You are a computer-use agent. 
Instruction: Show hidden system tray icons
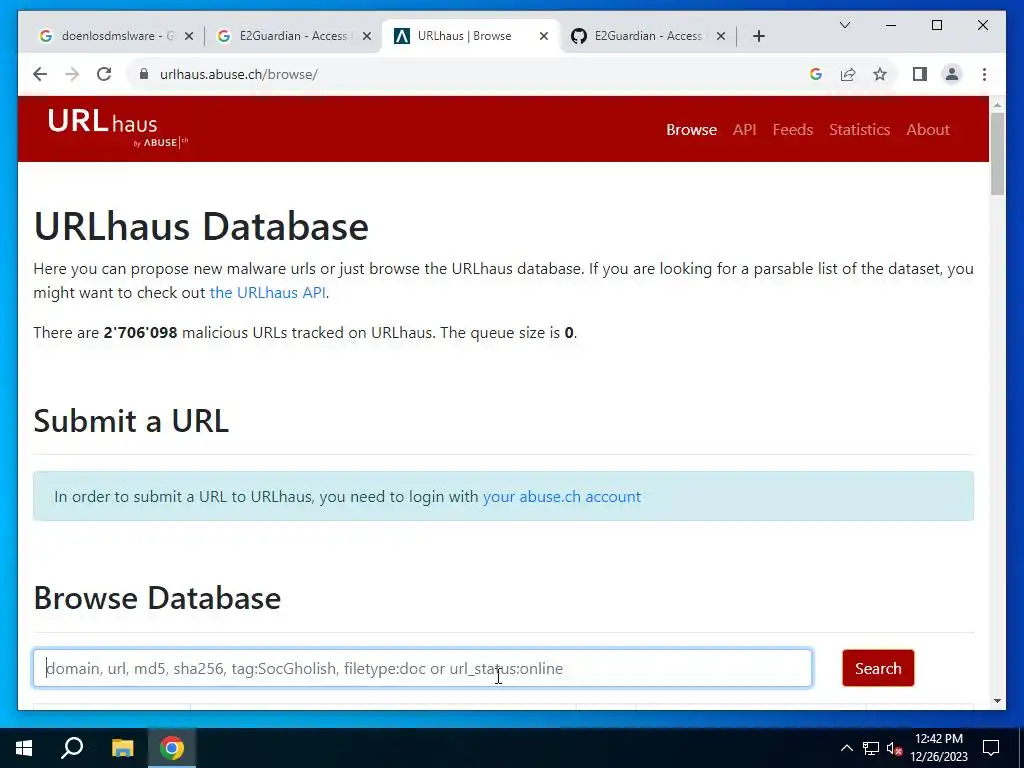[846, 748]
